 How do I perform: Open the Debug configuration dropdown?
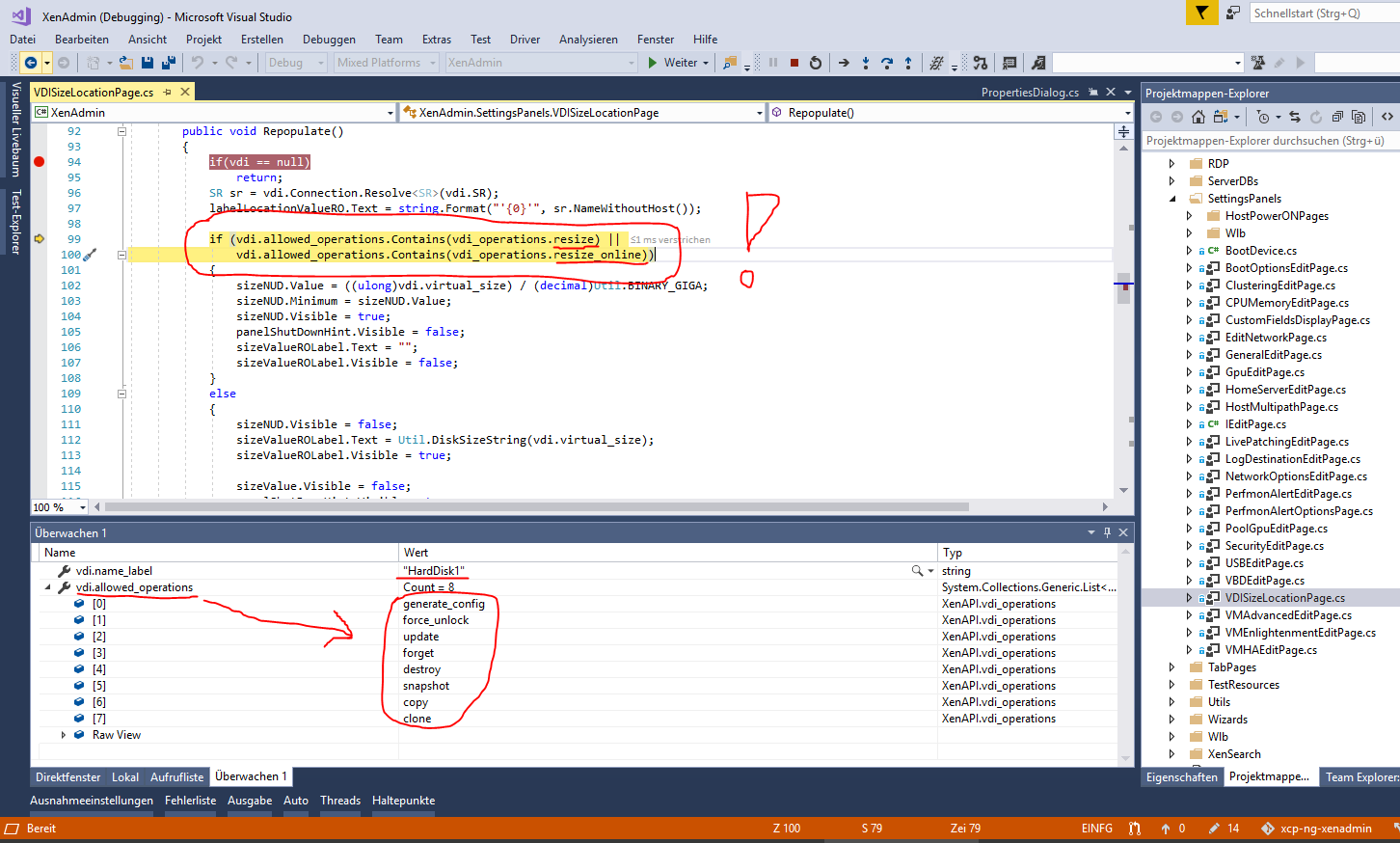(x=323, y=62)
